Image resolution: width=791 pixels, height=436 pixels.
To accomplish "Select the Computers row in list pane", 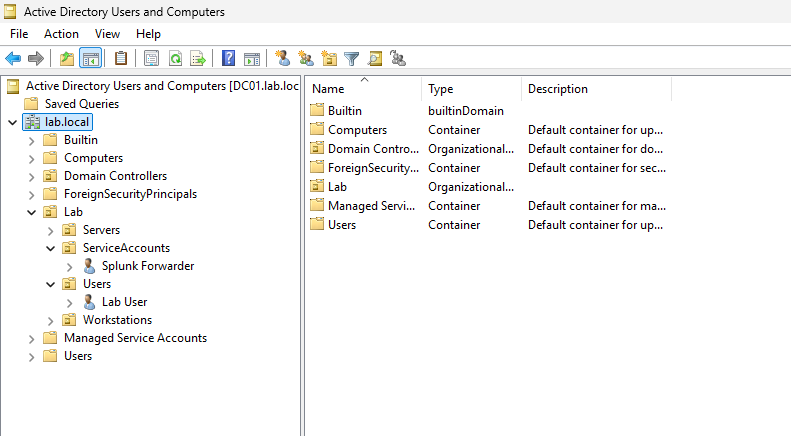I will [x=489, y=130].
